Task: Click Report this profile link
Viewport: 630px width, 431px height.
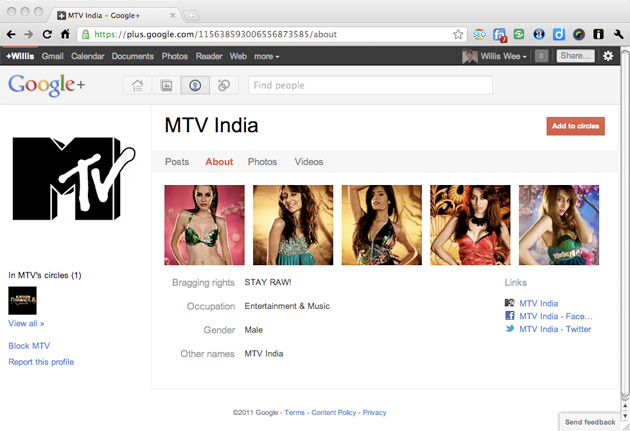Action: [x=41, y=362]
